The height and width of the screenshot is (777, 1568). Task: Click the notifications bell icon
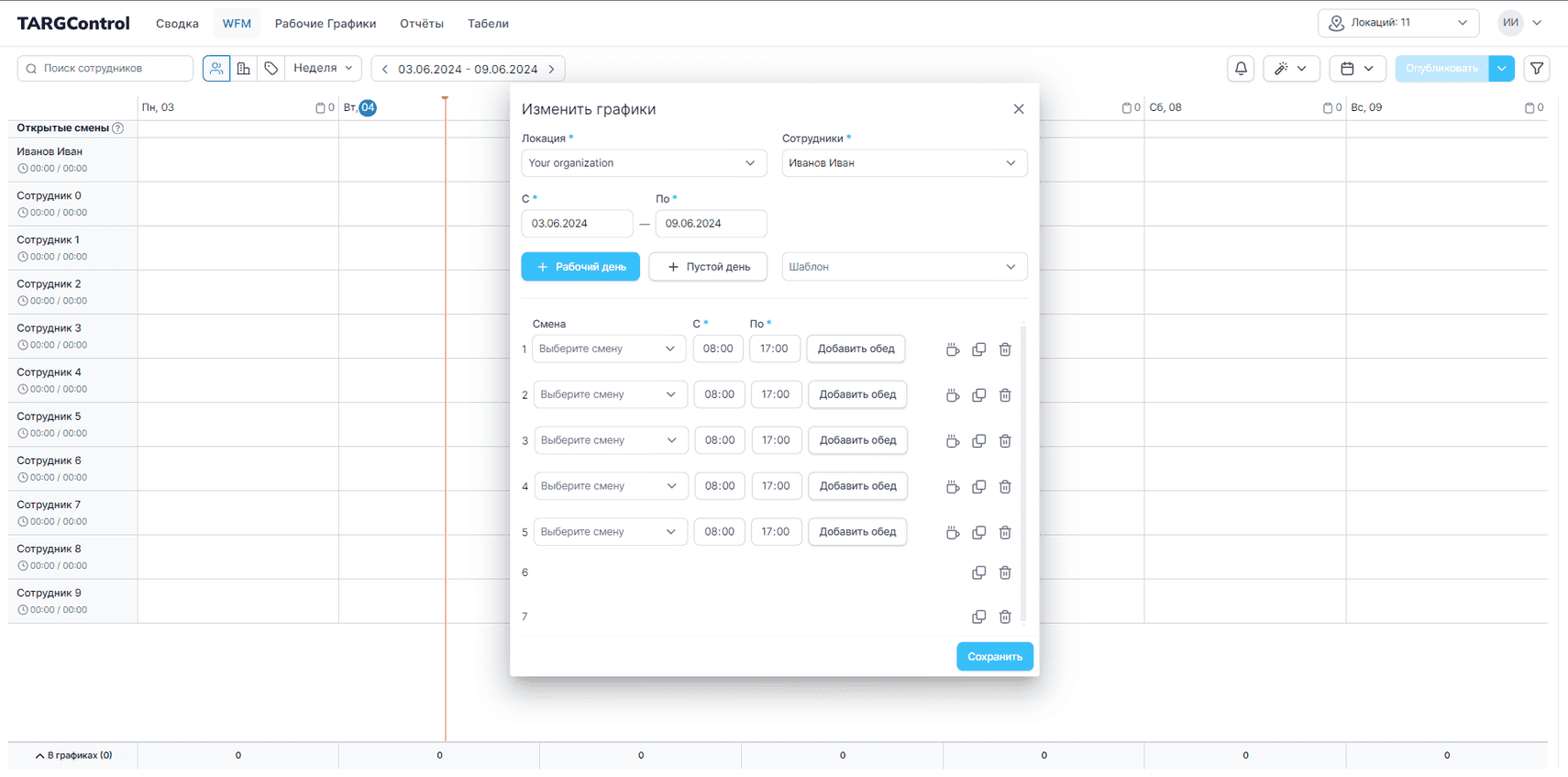click(1241, 69)
